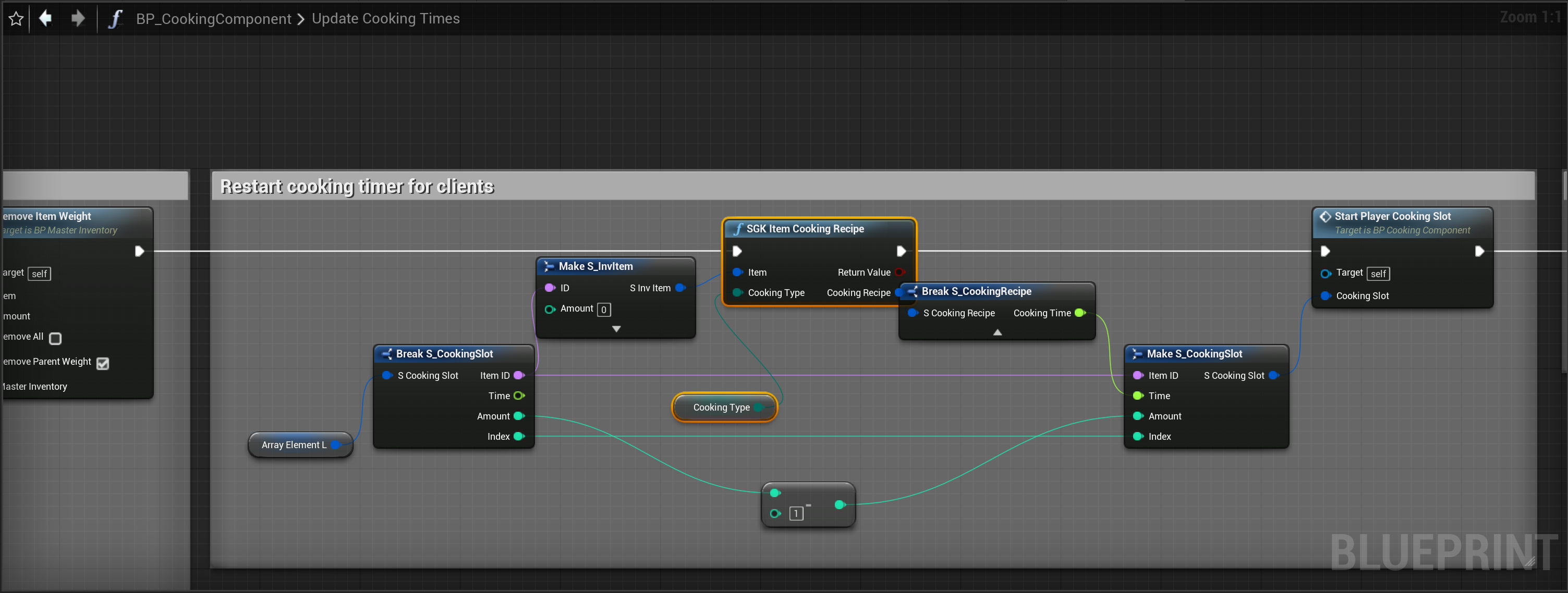This screenshot has height=593, width=1568.
Task: Click the Array Element L output pin
Action: point(335,445)
